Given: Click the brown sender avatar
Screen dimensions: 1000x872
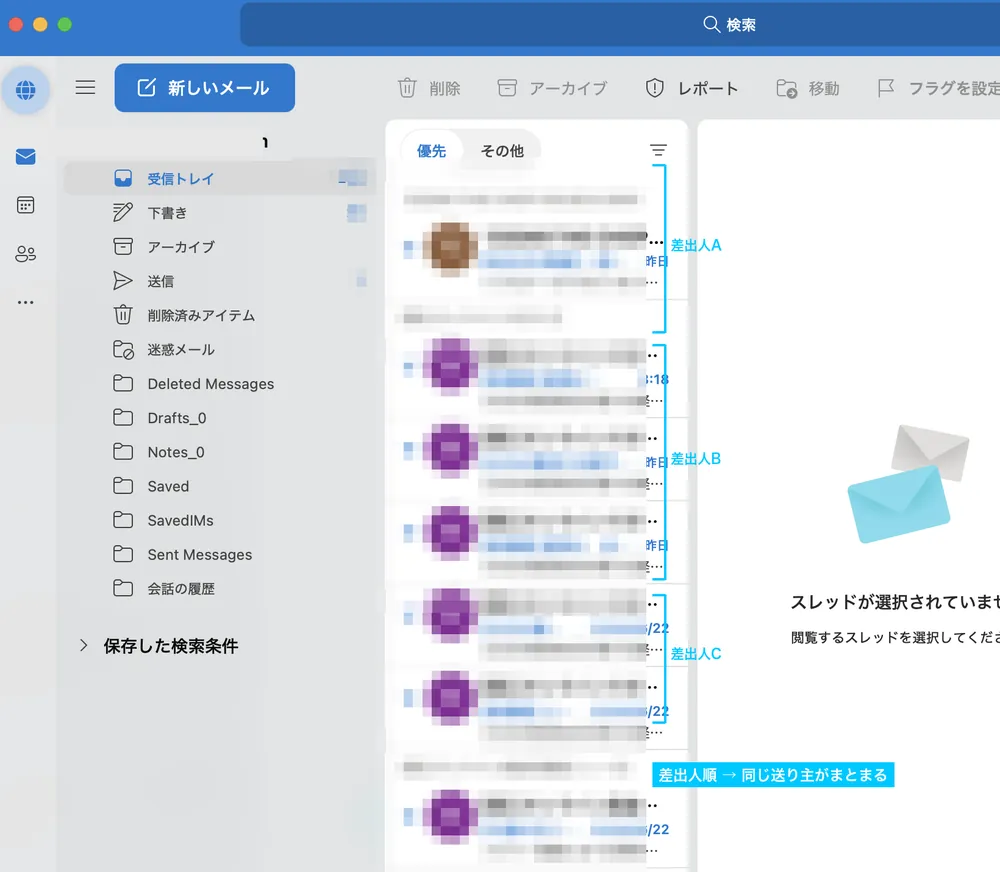Looking at the screenshot, I should 451,247.
